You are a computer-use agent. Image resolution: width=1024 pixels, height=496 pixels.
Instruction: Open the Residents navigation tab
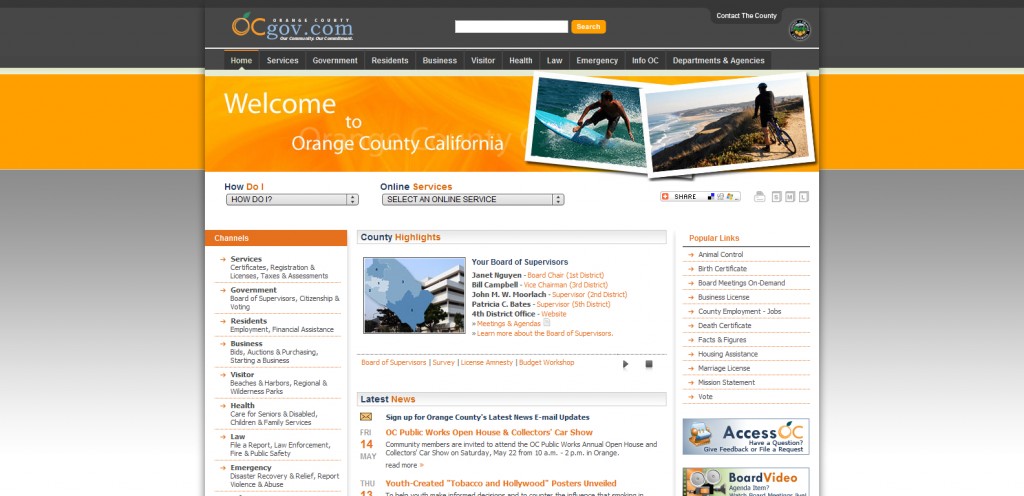pyautogui.click(x=390, y=61)
